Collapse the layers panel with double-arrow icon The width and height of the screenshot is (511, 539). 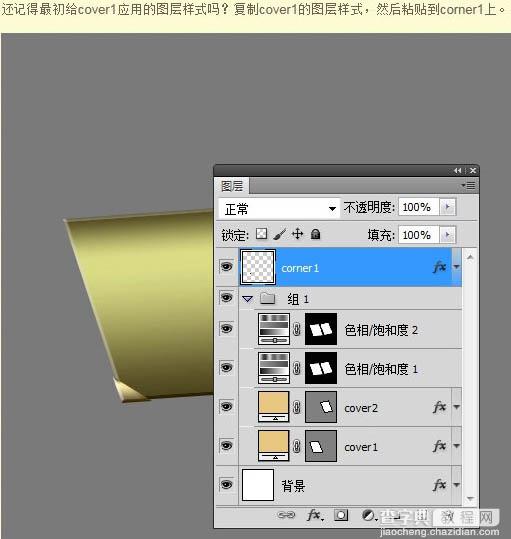coord(457,170)
